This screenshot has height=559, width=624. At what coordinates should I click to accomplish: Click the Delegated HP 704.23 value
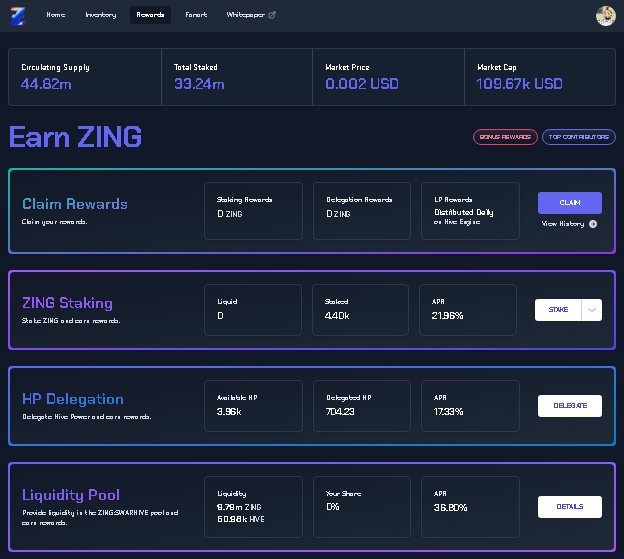point(340,412)
